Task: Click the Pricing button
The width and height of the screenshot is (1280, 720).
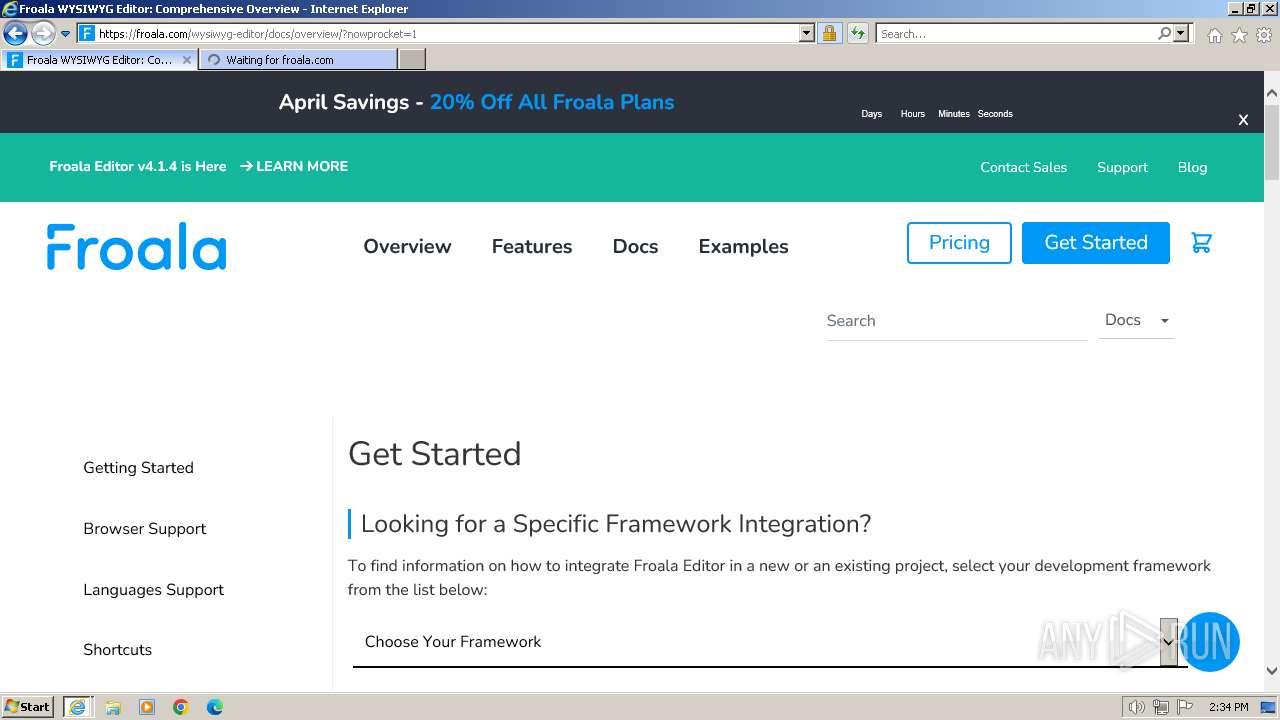Action: click(x=959, y=243)
